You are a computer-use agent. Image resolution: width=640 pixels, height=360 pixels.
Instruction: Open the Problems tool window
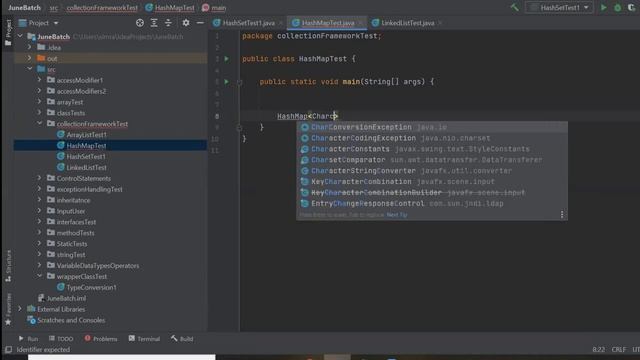click(x=101, y=339)
